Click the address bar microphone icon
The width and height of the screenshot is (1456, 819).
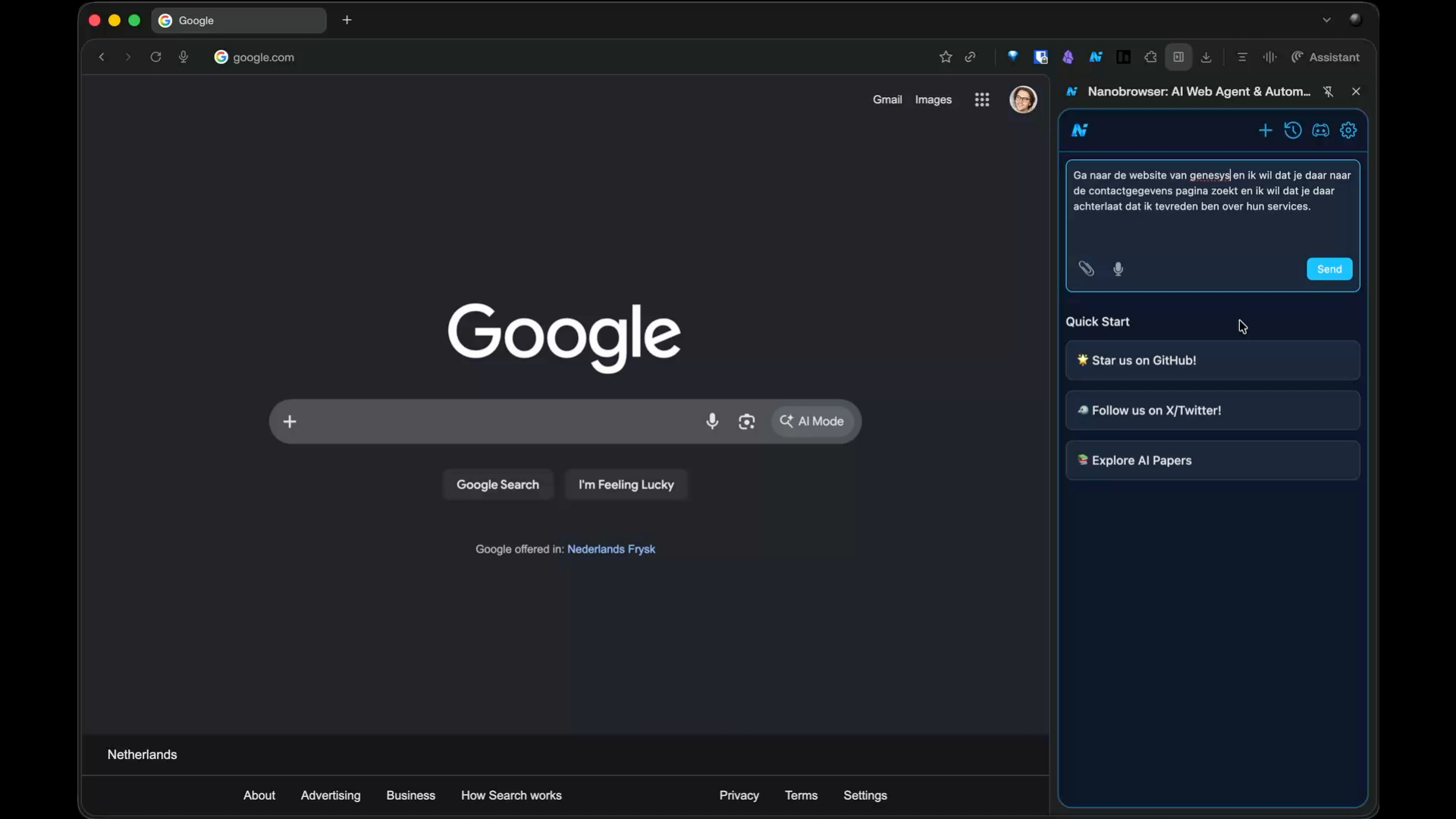(x=184, y=57)
